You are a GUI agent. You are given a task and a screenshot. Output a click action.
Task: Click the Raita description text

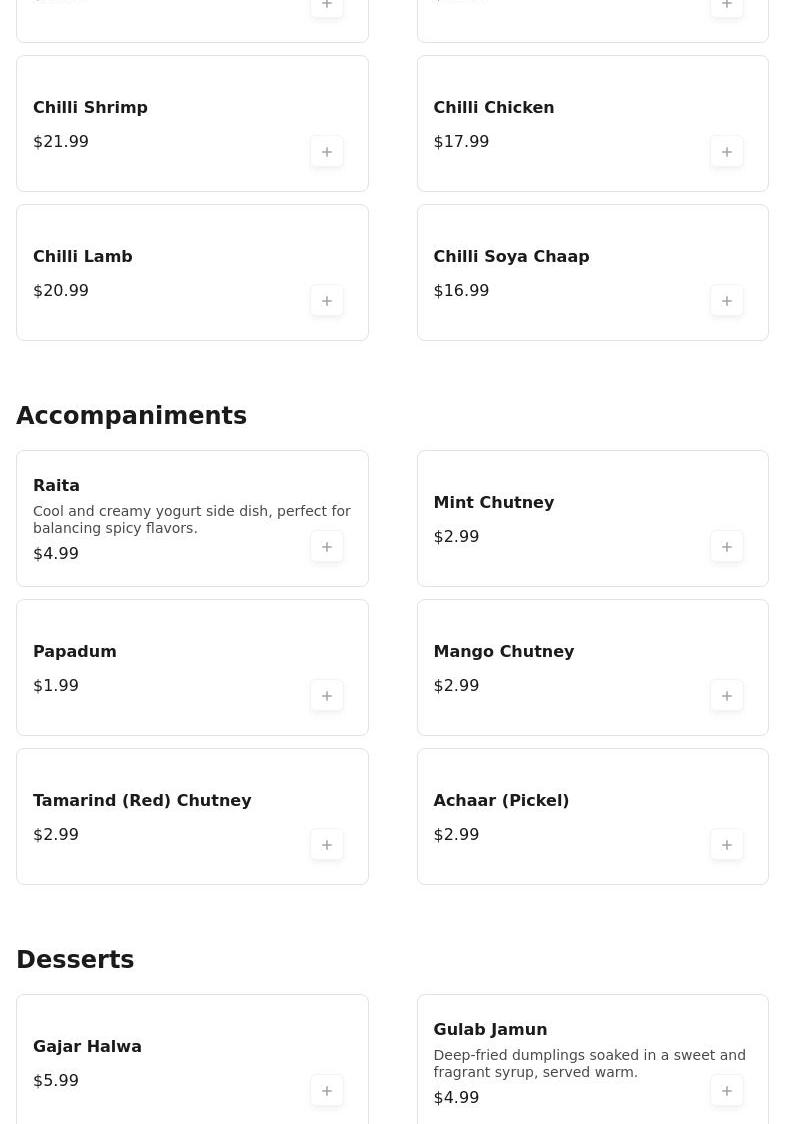tap(191, 519)
